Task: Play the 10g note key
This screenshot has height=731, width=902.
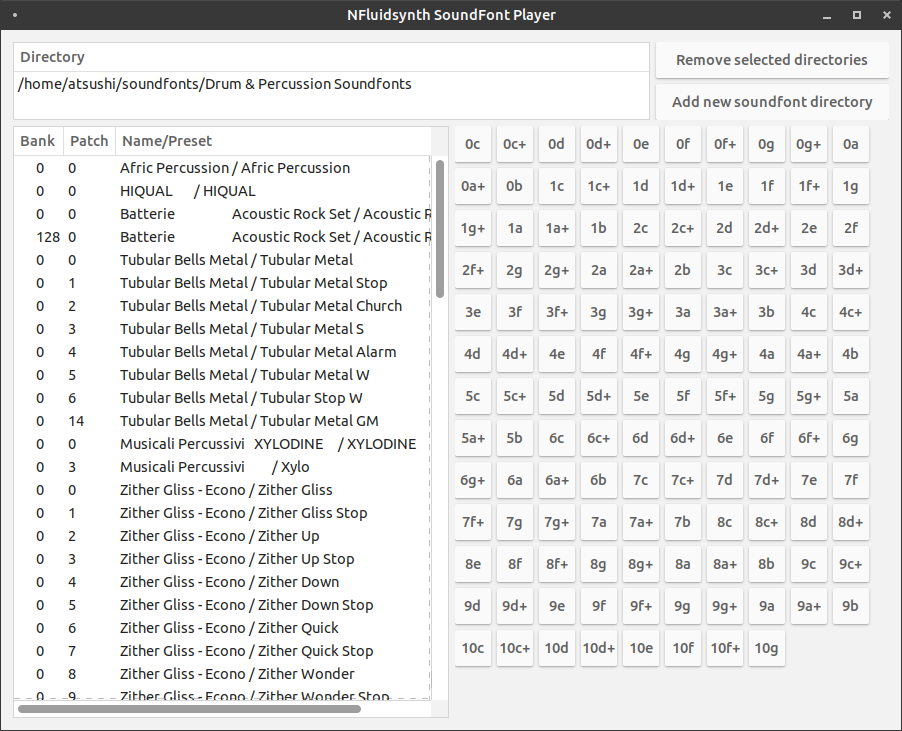Action: (766, 648)
